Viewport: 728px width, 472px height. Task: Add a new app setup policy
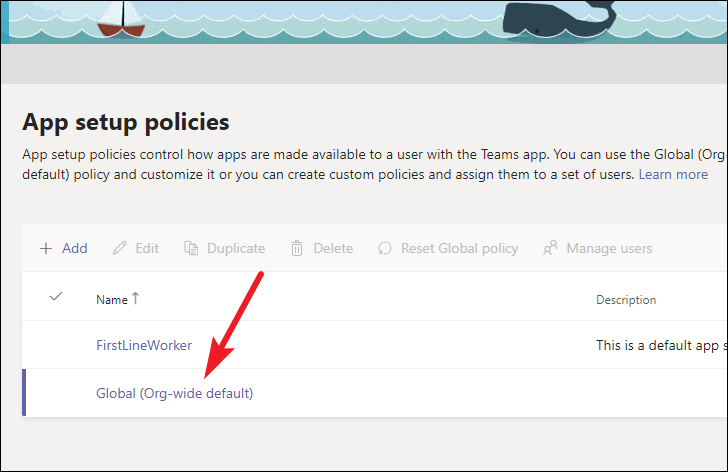[x=64, y=248]
